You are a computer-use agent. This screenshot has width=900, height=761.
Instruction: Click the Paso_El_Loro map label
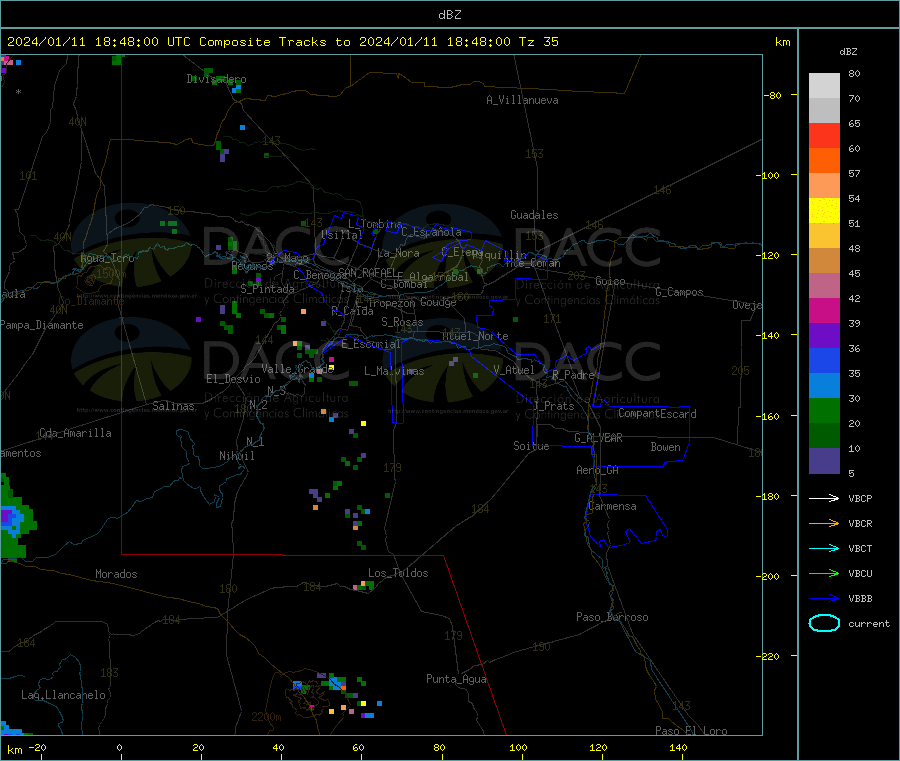(x=691, y=731)
